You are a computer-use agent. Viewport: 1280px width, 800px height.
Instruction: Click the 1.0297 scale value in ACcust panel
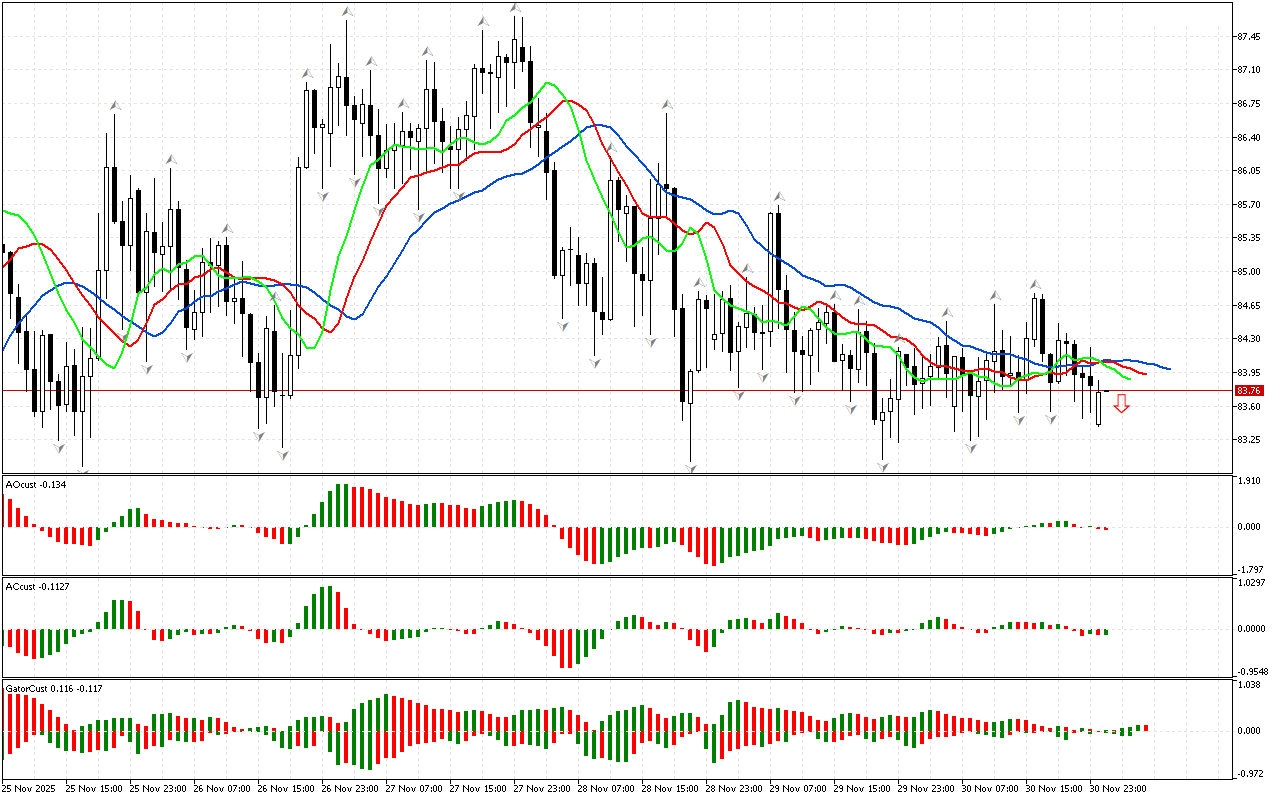tap(1250, 582)
